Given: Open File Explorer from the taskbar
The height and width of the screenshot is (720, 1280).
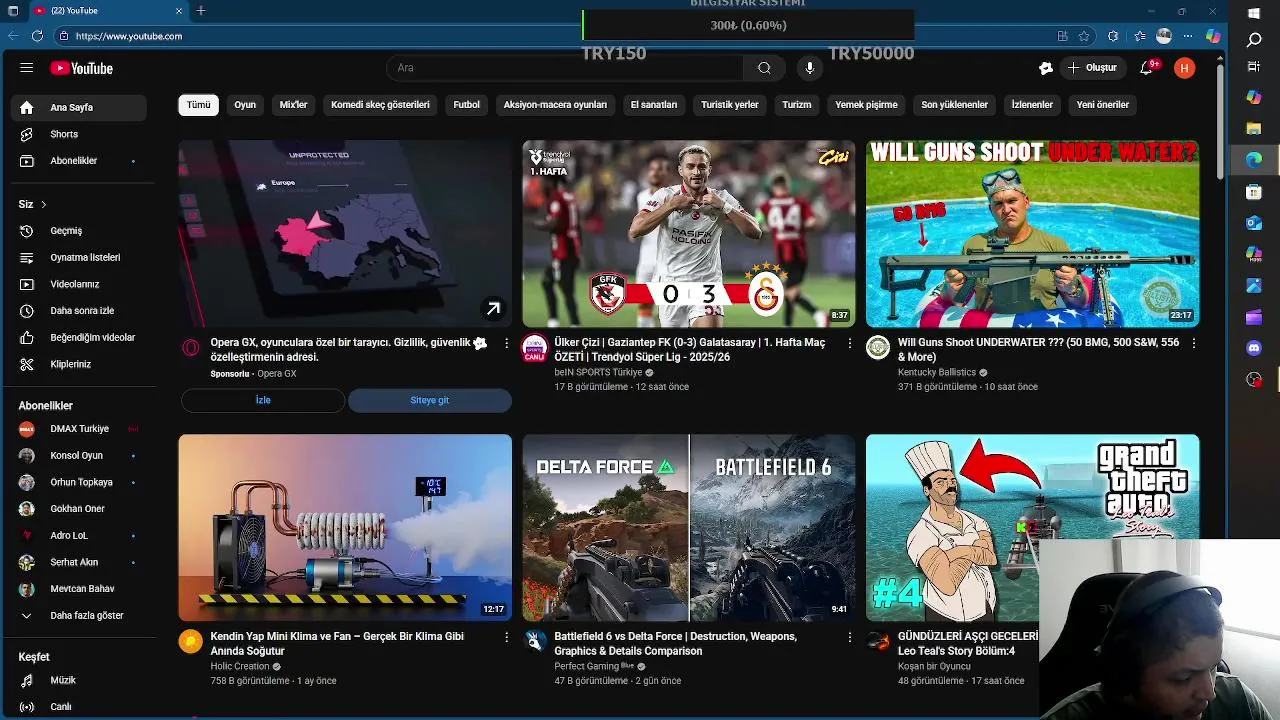Looking at the screenshot, I should pyautogui.click(x=1254, y=128).
